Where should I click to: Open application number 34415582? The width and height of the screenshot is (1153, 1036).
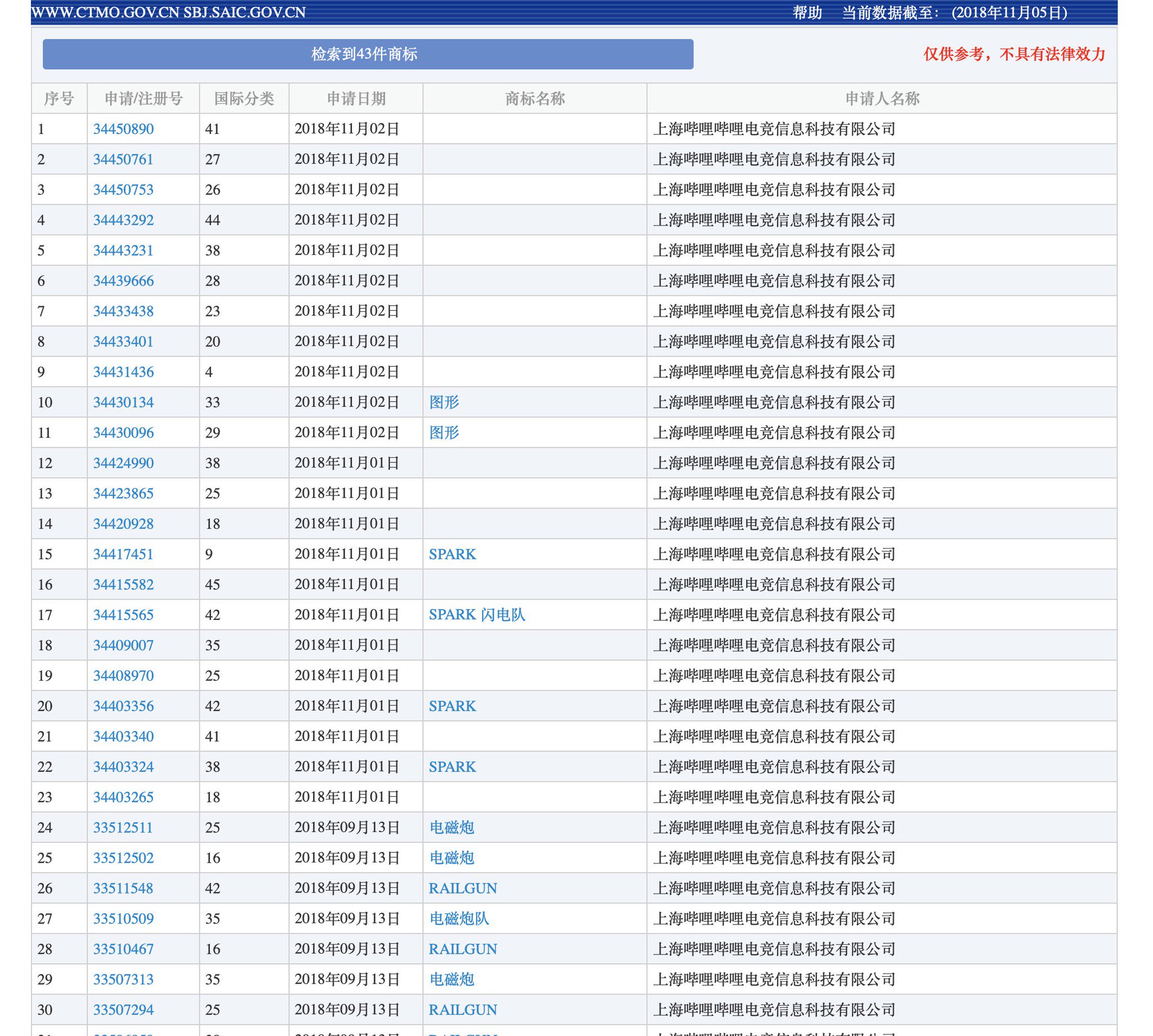coord(123,584)
